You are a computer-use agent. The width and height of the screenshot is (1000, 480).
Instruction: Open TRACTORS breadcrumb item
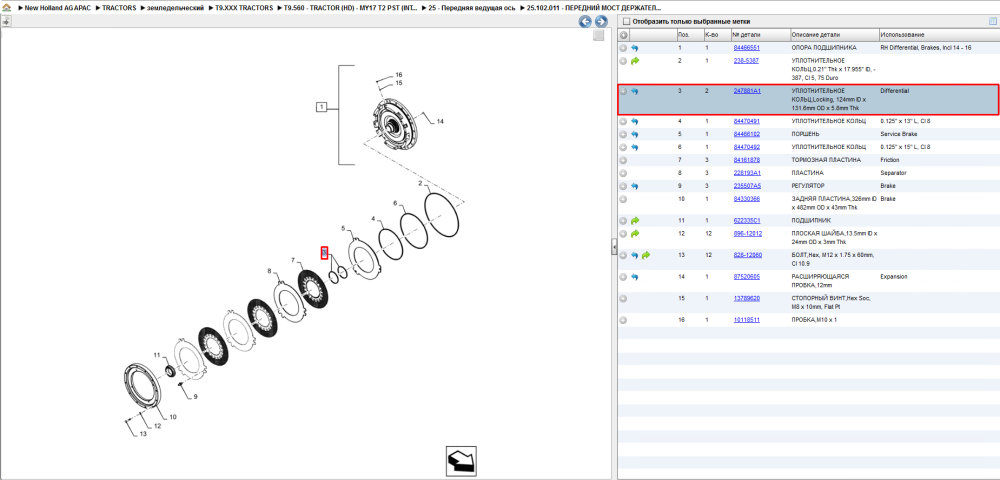click(x=117, y=8)
